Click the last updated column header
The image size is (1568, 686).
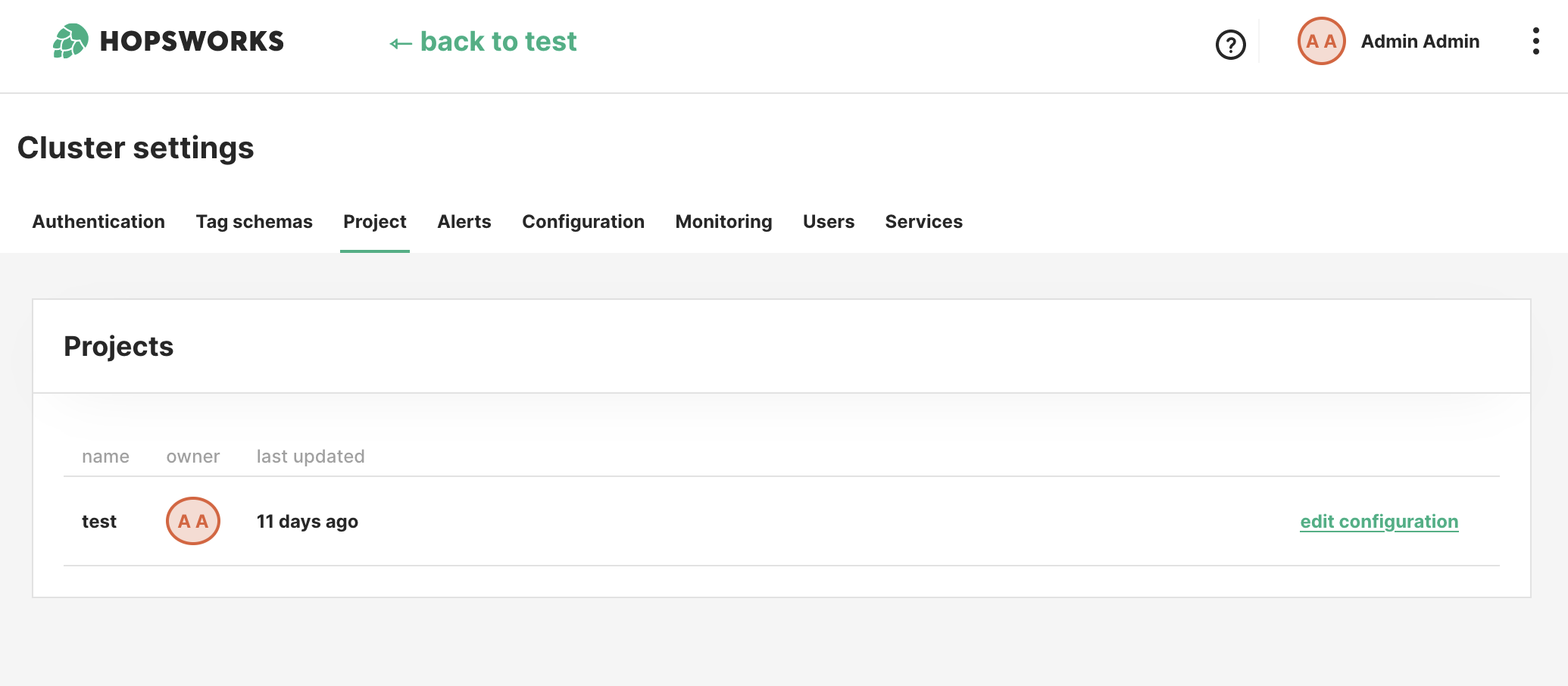coord(311,457)
